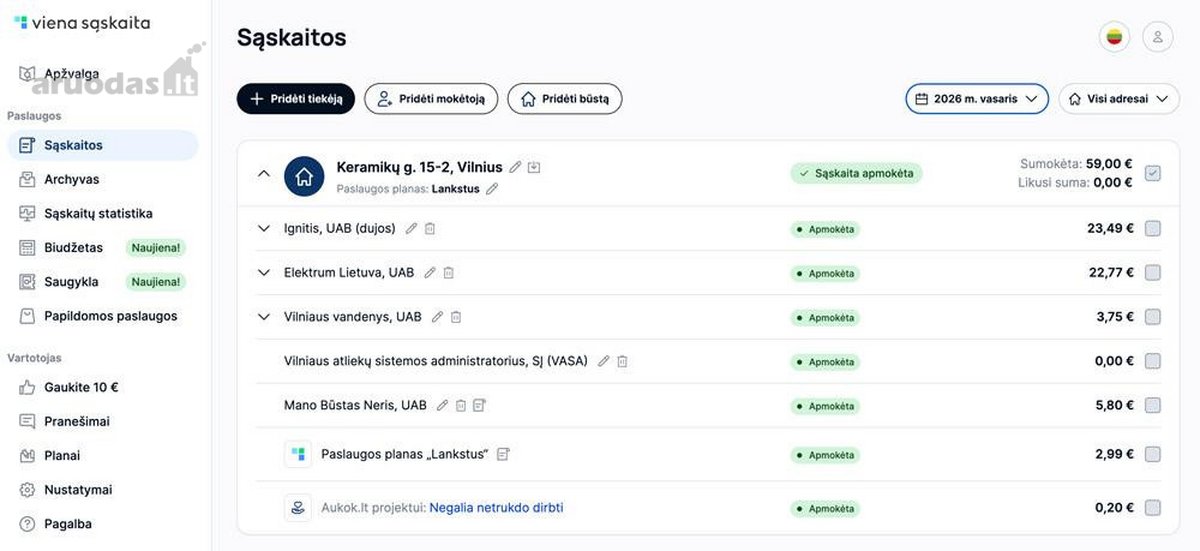1200x551 pixels.
Task: Open Sąskaitų statistika in the sidebar
Action: pos(102,213)
